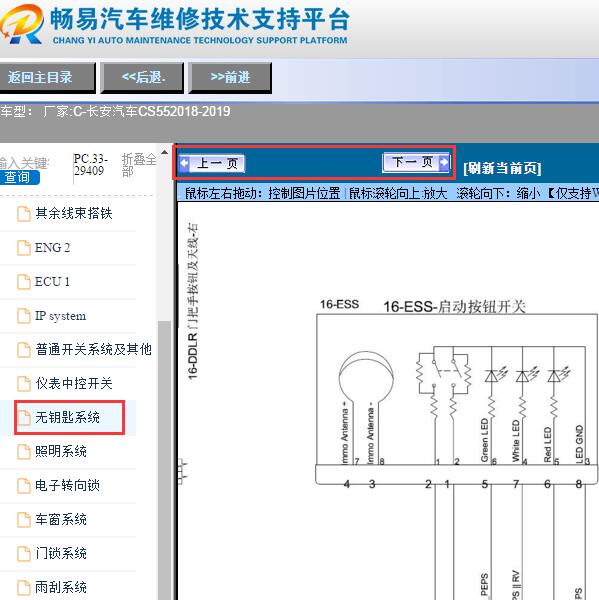Click the right arrow icon on 下一页
The image size is (599, 600).
point(444,162)
